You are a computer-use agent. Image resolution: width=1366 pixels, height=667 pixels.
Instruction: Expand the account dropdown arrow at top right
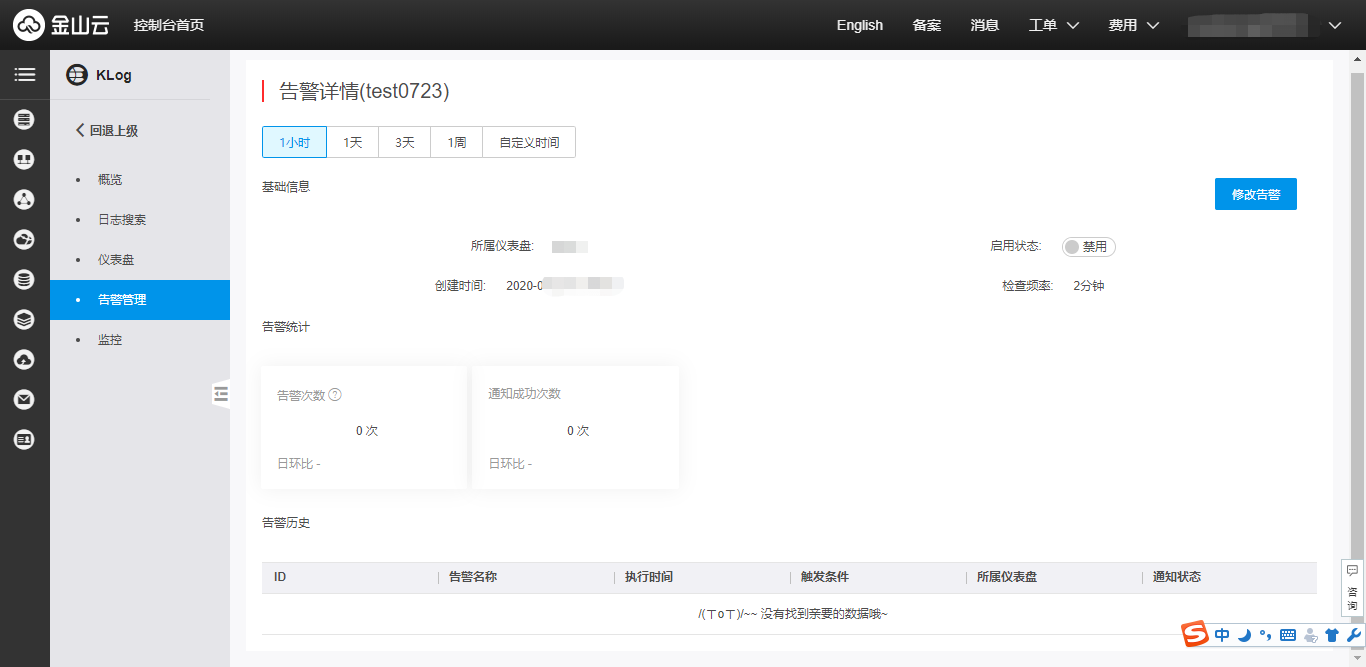[x=1334, y=25]
